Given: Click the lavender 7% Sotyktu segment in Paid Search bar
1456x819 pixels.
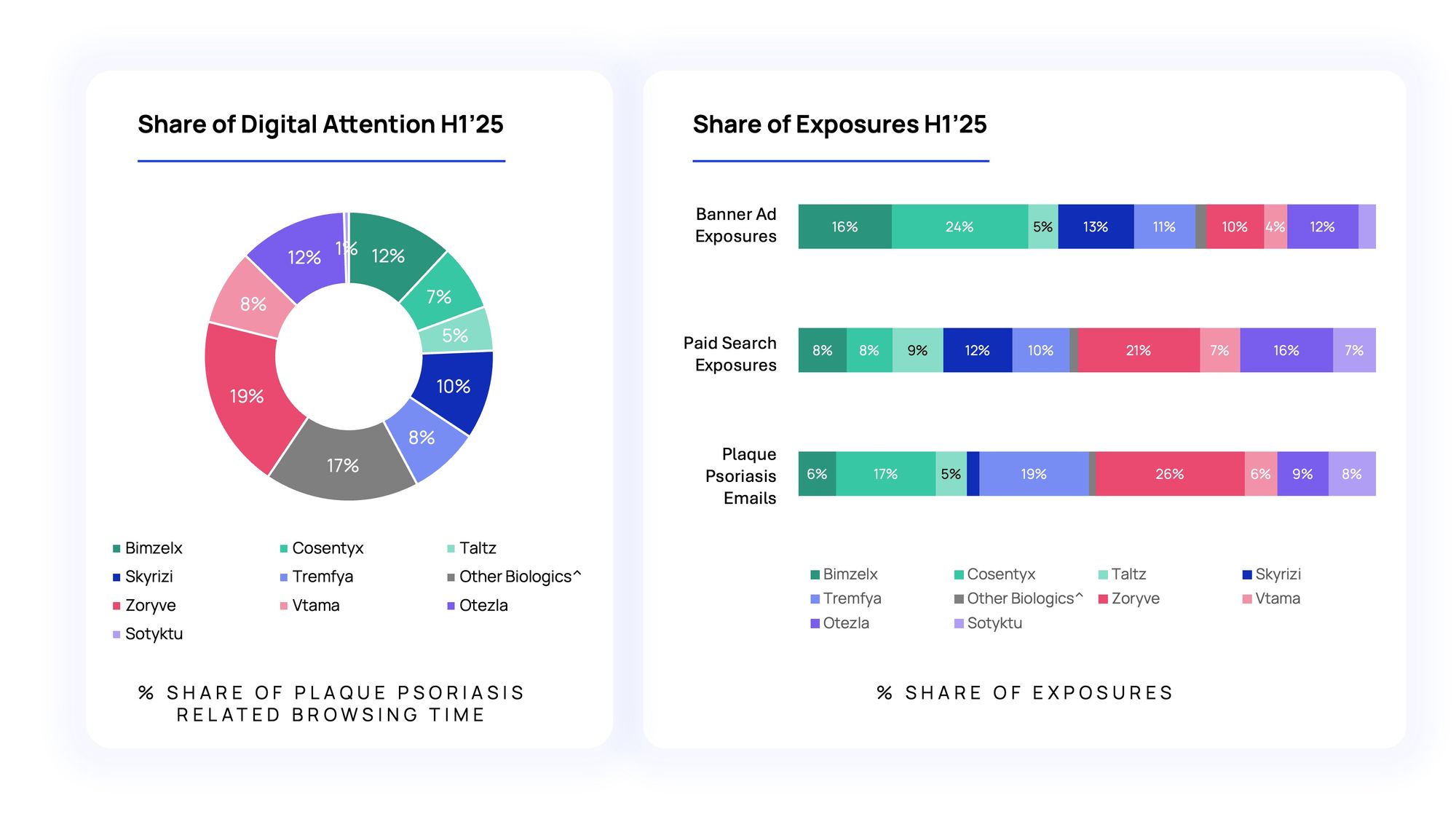Looking at the screenshot, I should point(1354,350).
